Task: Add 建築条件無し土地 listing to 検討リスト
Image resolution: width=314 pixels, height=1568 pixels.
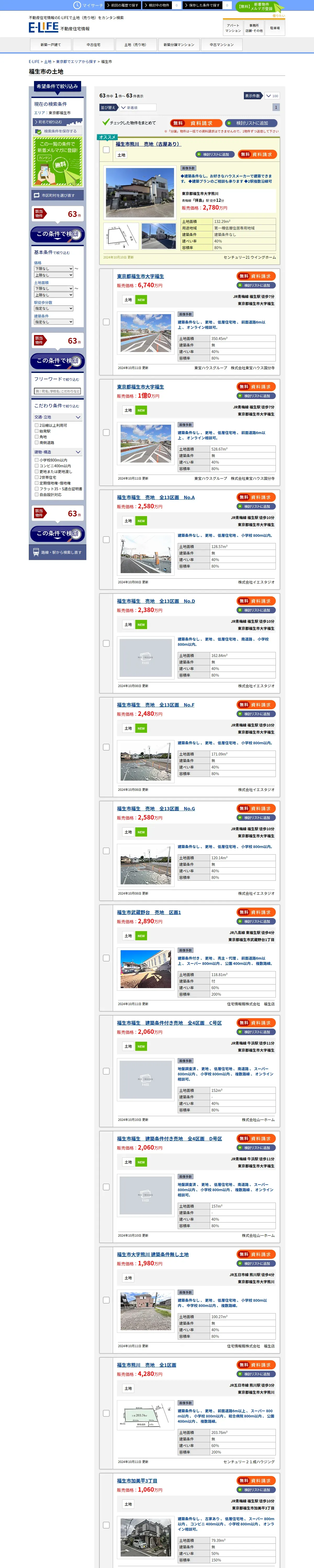Action: pos(256,1263)
